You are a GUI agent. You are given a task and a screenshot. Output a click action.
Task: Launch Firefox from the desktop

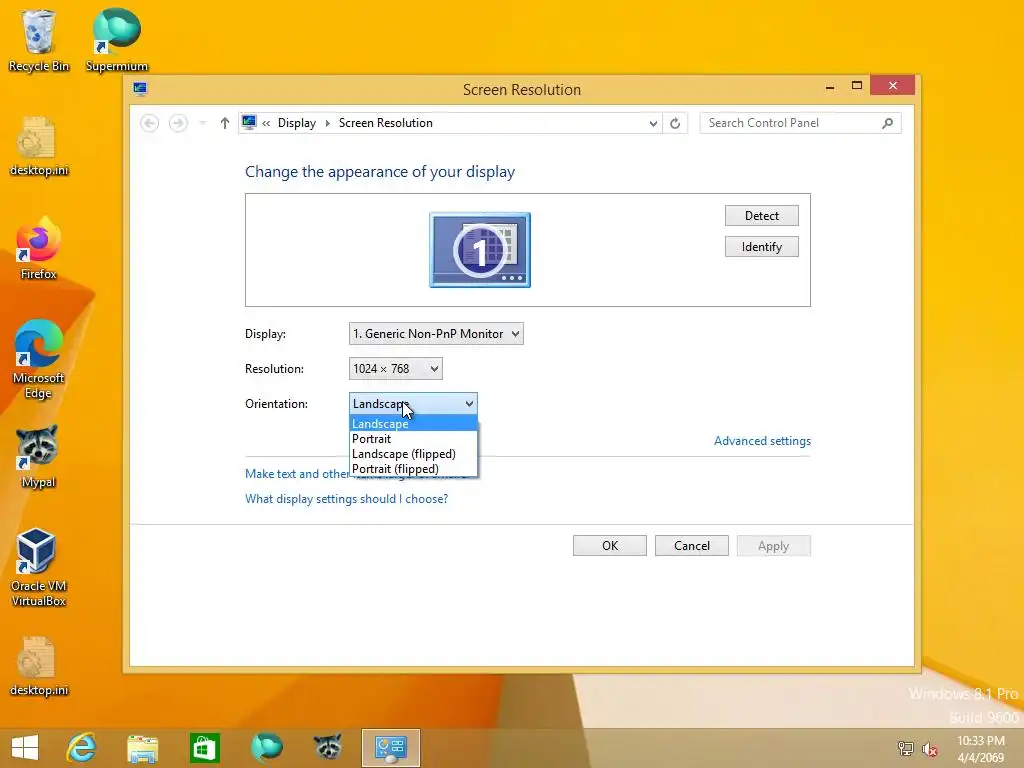[x=39, y=249]
